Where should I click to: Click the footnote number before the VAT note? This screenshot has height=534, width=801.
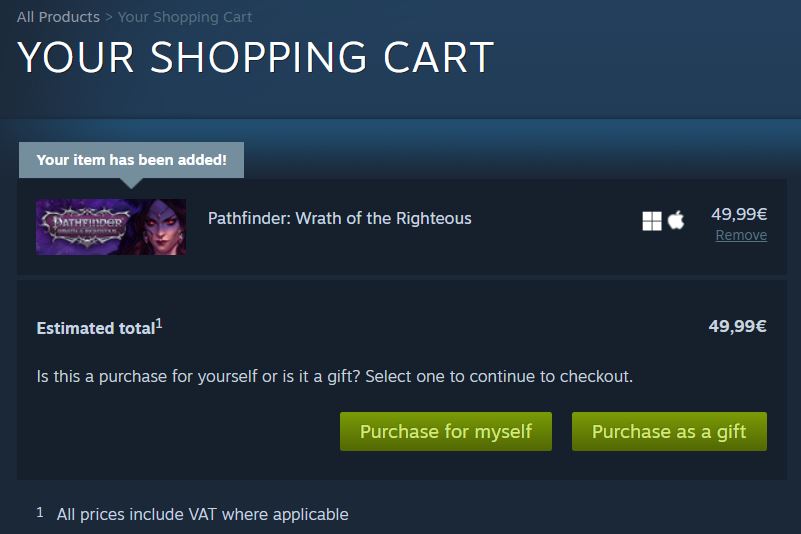pyautogui.click(x=40, y=513)
